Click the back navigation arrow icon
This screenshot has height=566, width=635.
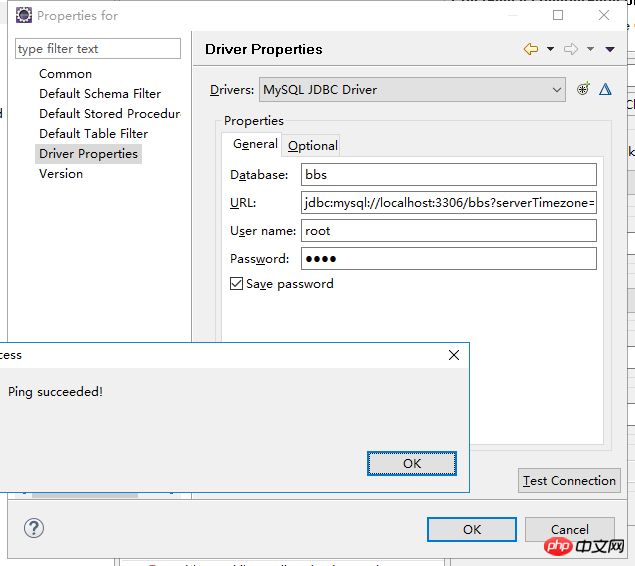[531, 49]
